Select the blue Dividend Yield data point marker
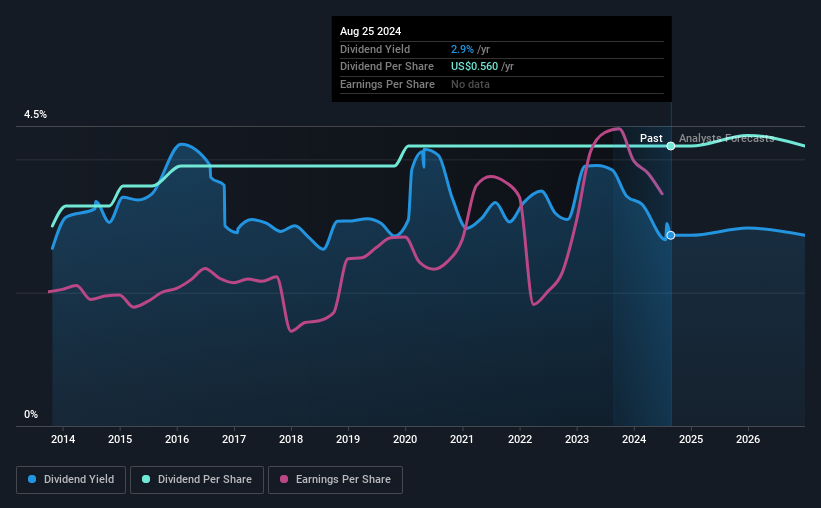This screenshot has width=821, height=508. point(671,235)
